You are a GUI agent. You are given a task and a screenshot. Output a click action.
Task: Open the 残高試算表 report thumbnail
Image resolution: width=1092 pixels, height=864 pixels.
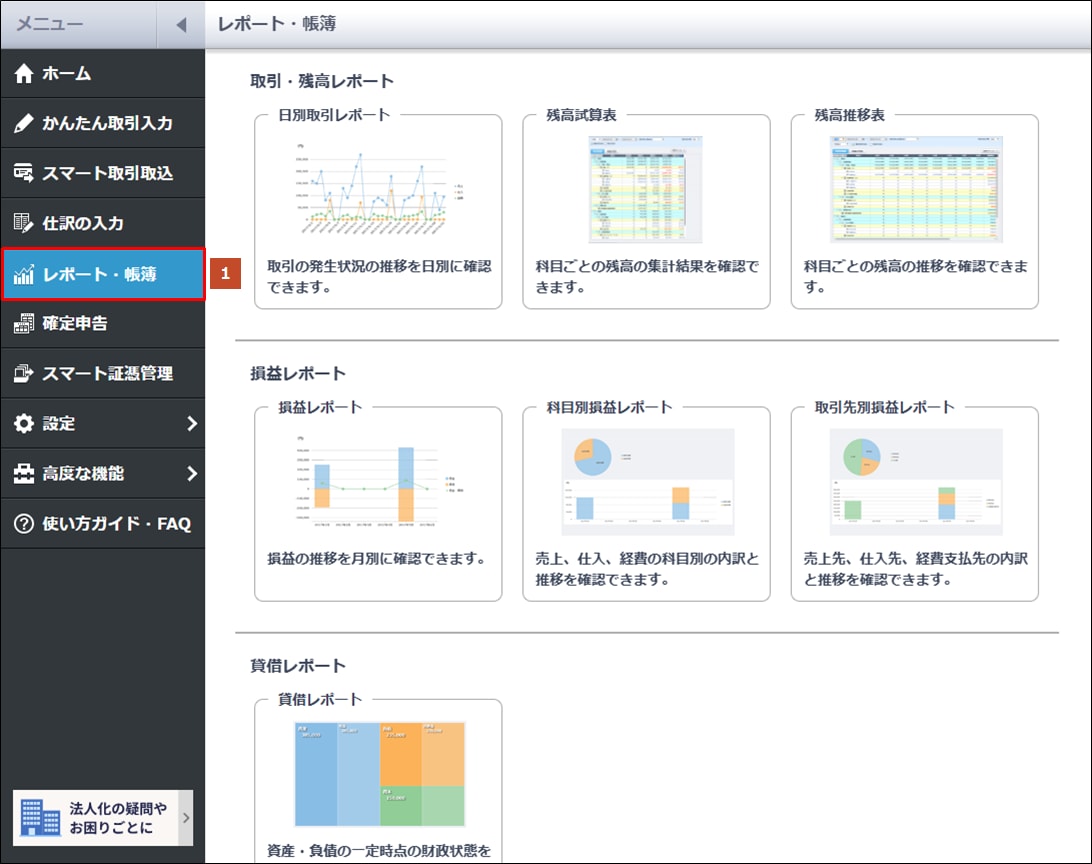click(646, 189)
